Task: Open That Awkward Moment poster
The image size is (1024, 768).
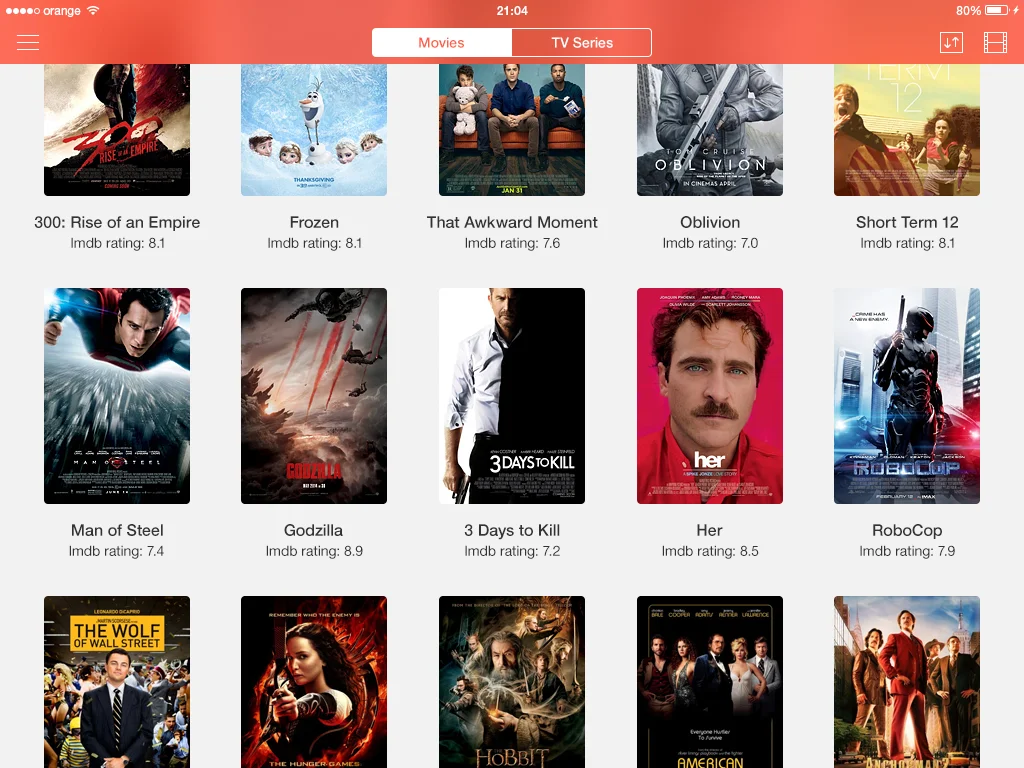Action: [511, 130]
